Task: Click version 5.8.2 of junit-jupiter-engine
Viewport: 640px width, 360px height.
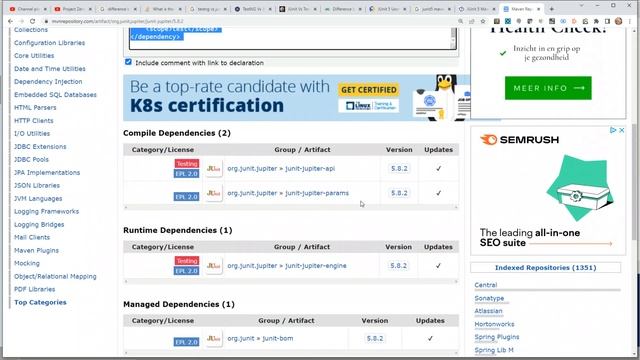Action: [398, 266]
